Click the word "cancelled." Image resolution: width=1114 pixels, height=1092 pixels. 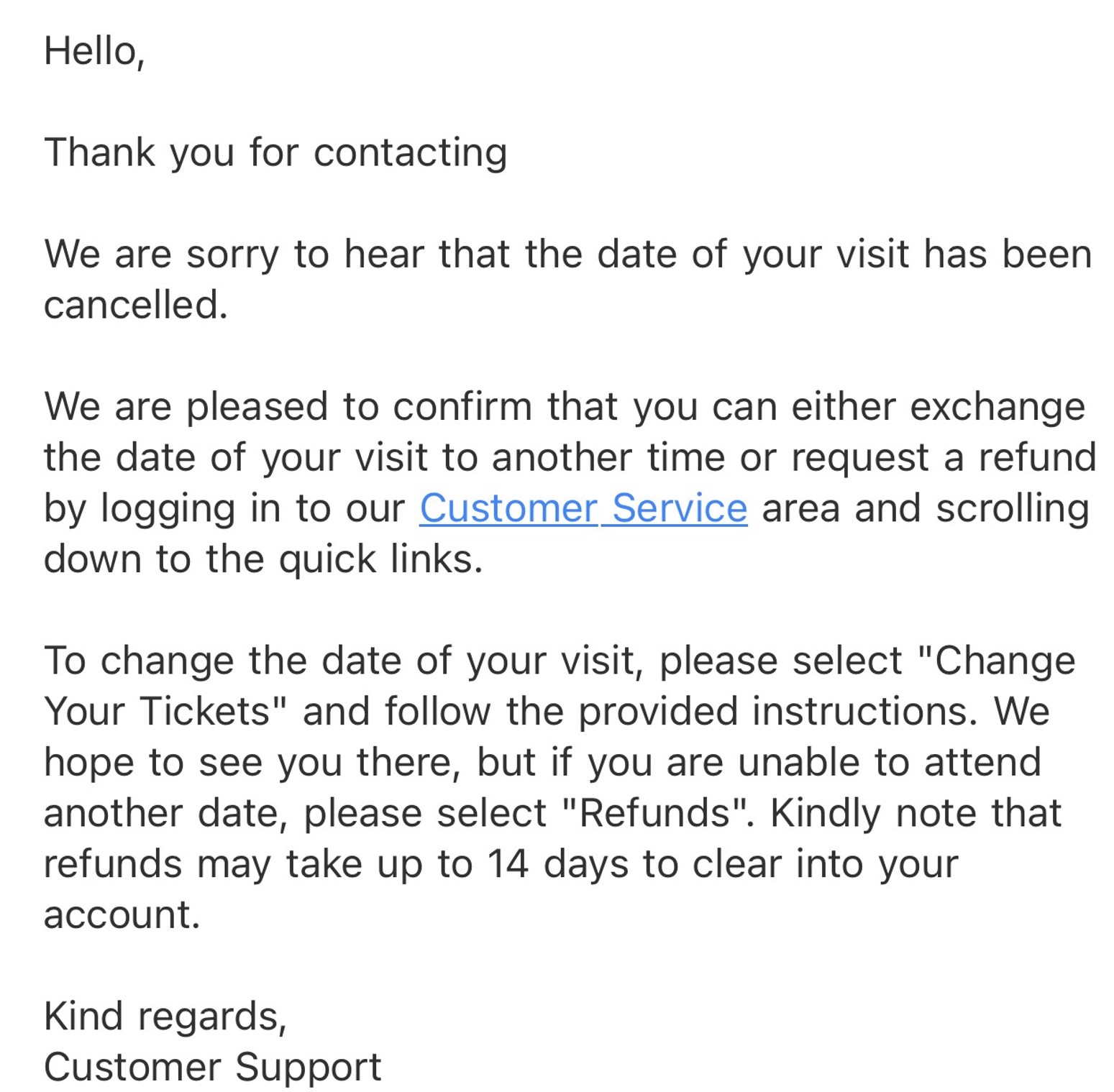coord(136,305)
